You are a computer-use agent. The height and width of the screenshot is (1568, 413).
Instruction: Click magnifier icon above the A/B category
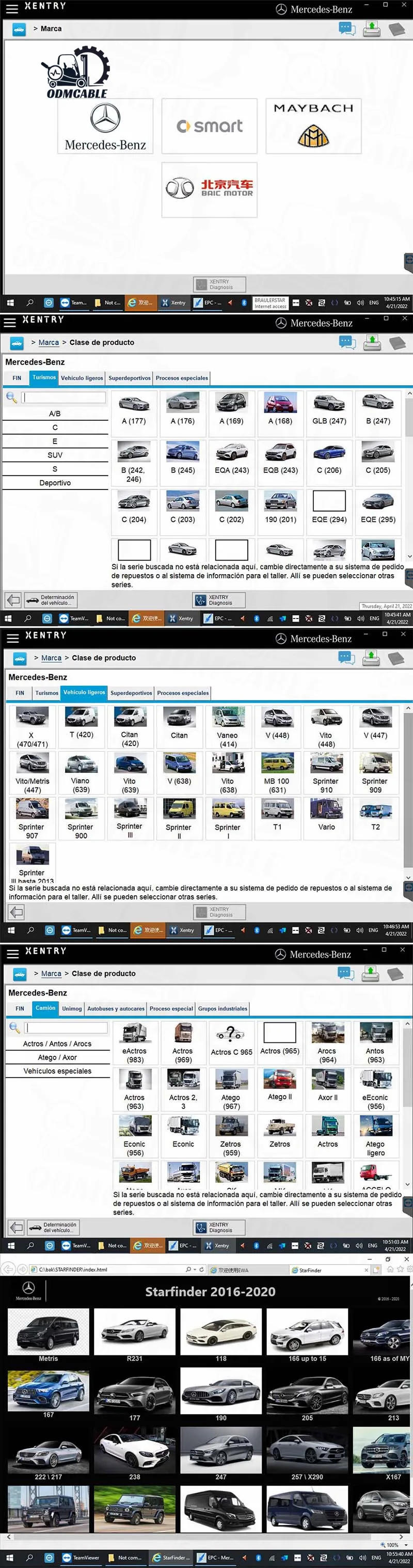point(11,398)
